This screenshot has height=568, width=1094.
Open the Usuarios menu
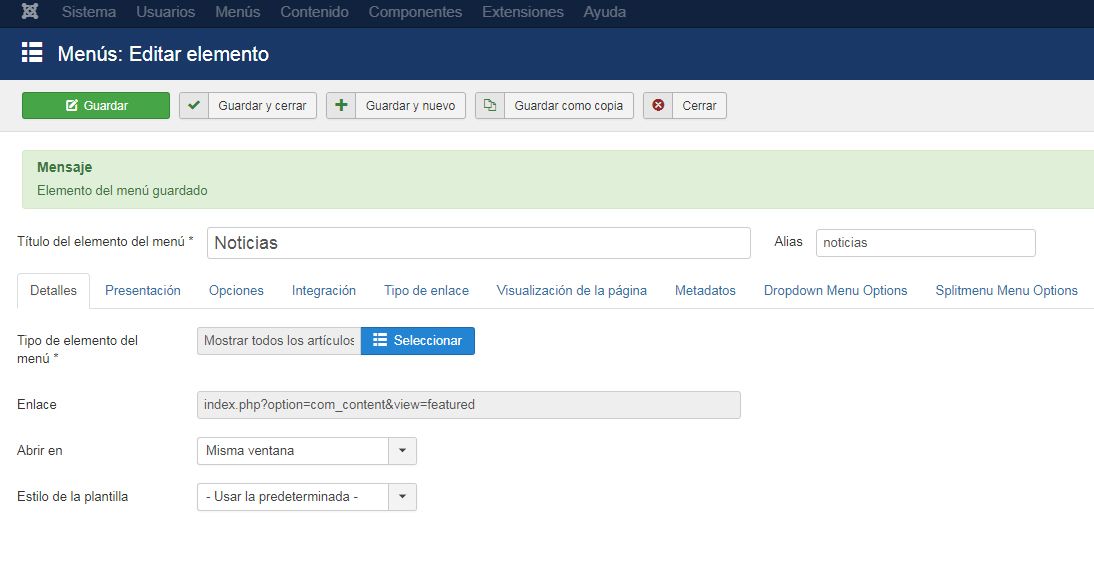(165, 12)
